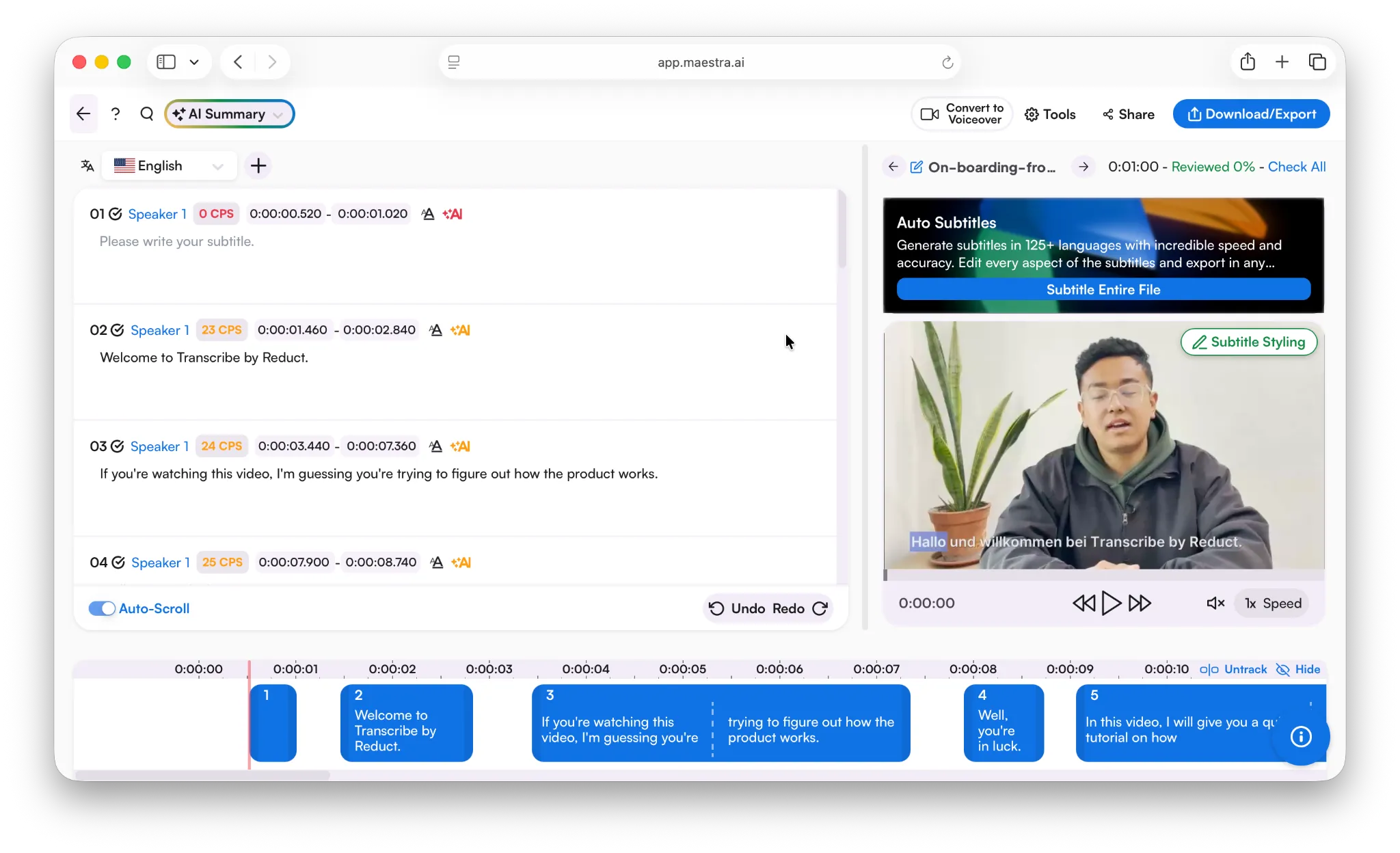Reload the page in Safari

click(x=947, y=62)
